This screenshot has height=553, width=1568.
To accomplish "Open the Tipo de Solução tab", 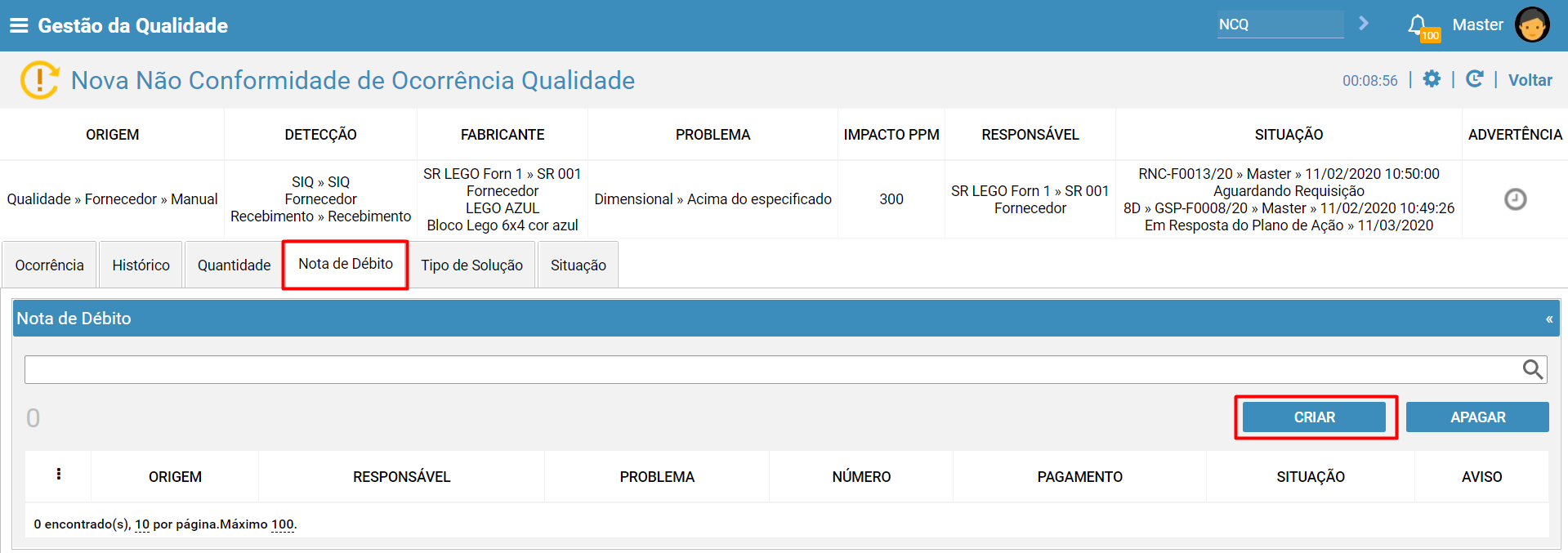I will 472,265.
